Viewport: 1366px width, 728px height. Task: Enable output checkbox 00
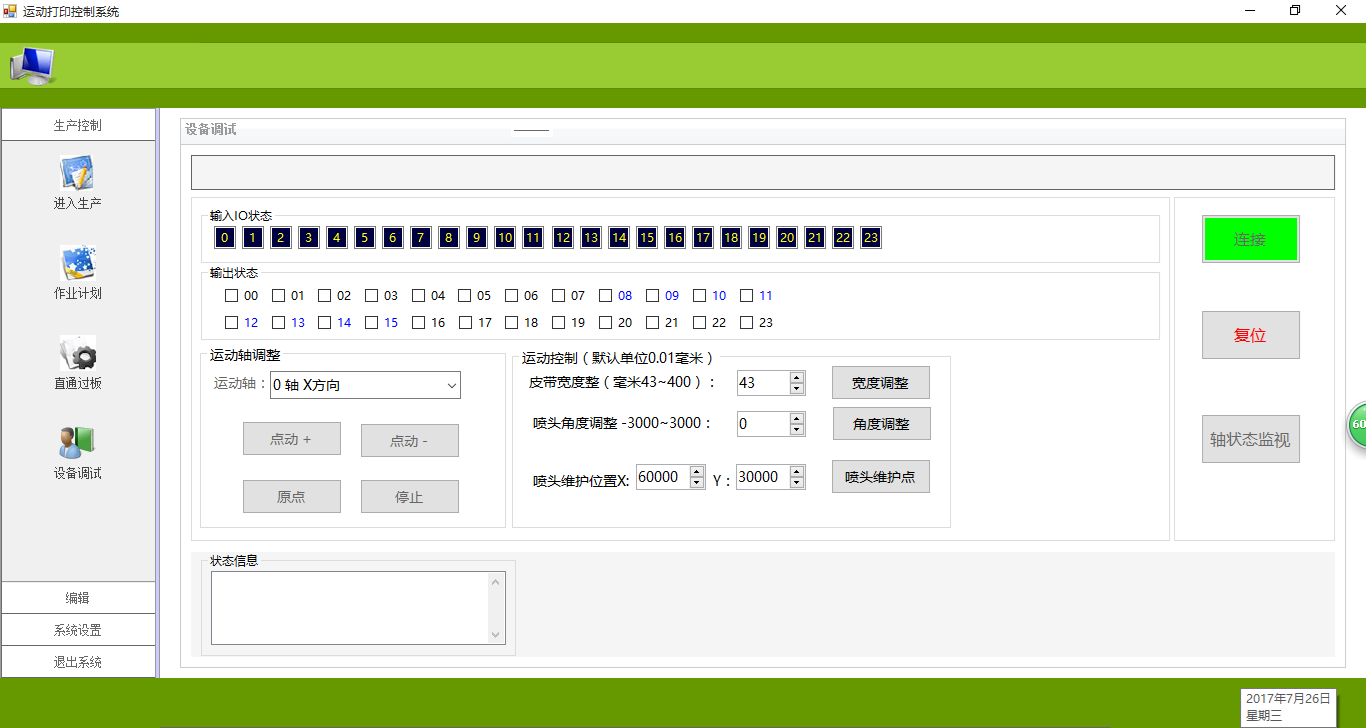[232, 296]
